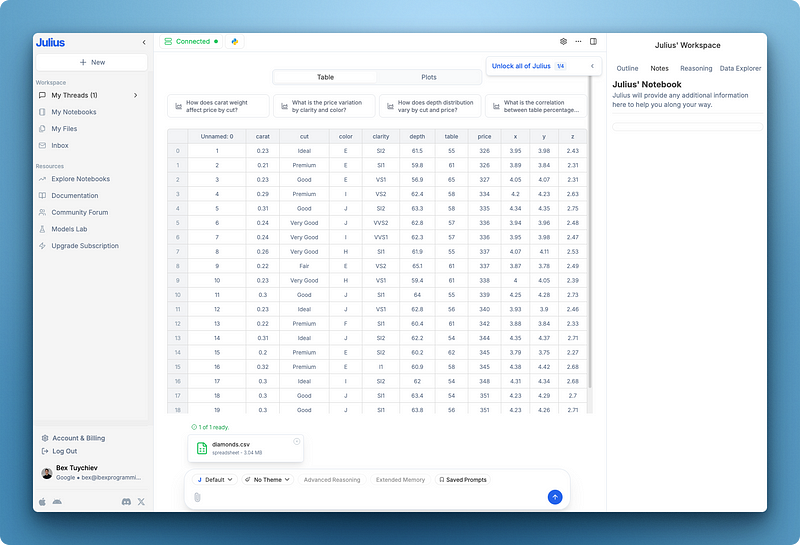Click Upgrade Subscription
The height and width of the screenshot is (545, 800).
point(85,246)
